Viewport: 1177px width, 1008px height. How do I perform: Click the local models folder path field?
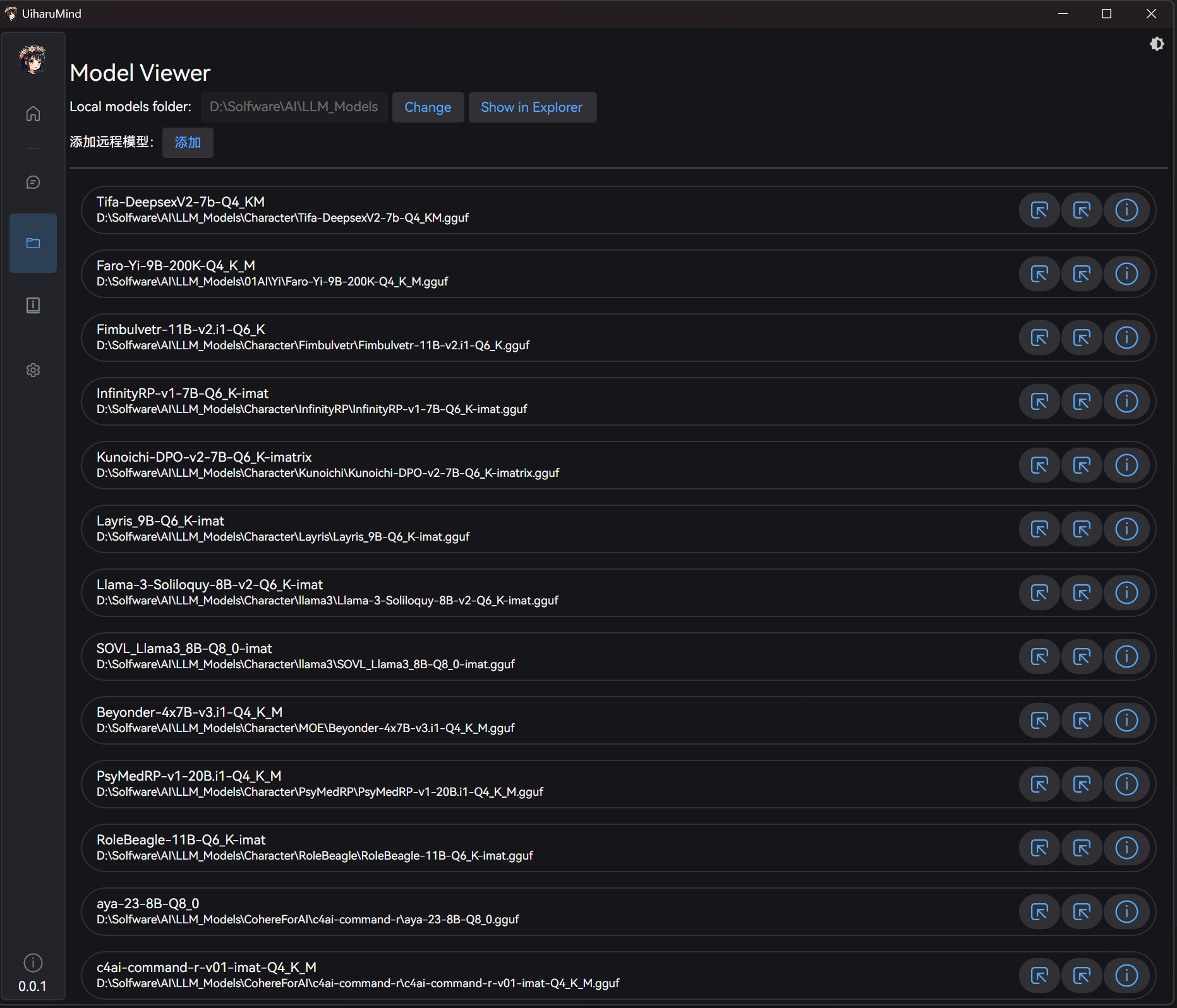point(294,107)
